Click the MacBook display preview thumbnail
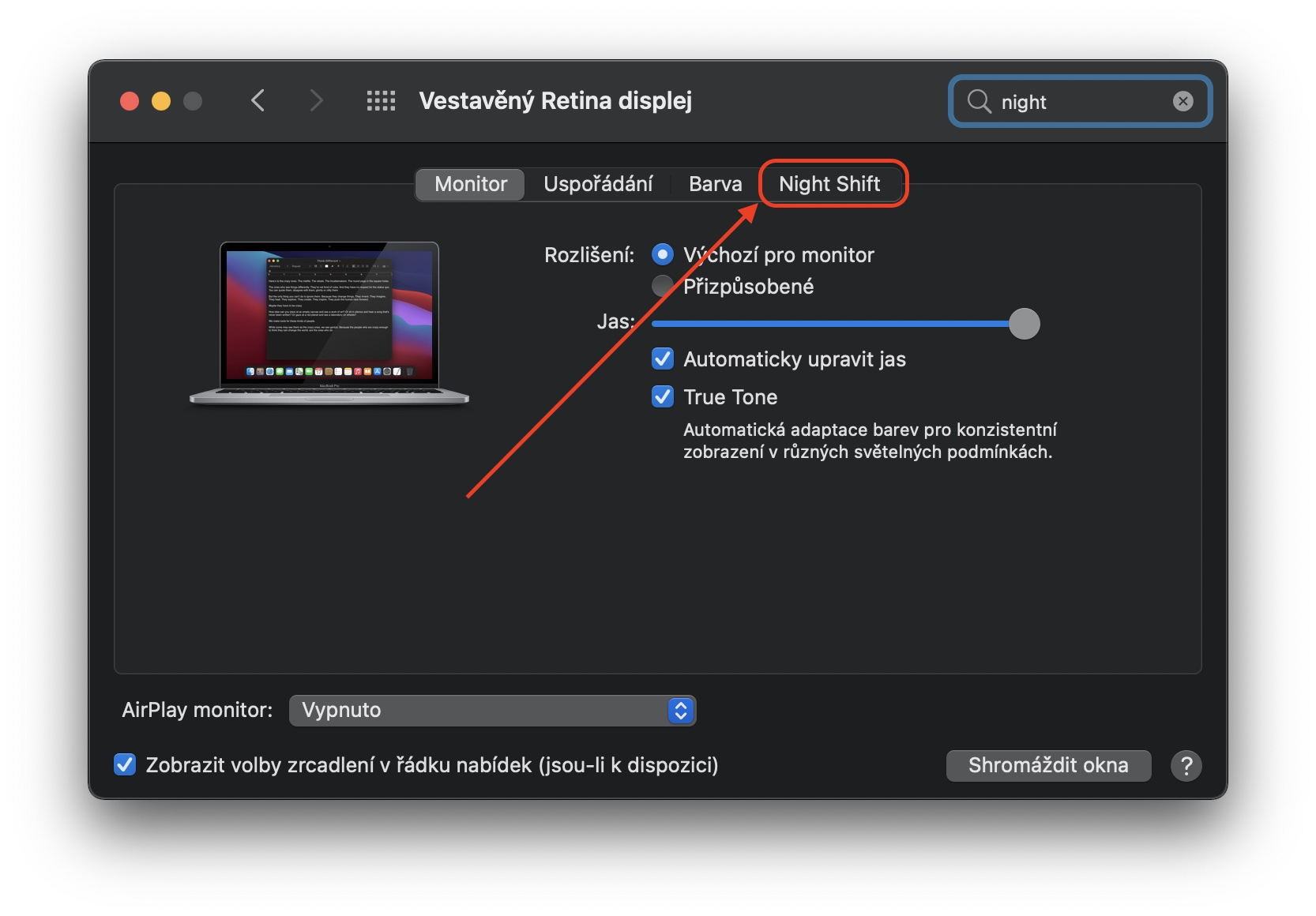 (x=329, y=324)
